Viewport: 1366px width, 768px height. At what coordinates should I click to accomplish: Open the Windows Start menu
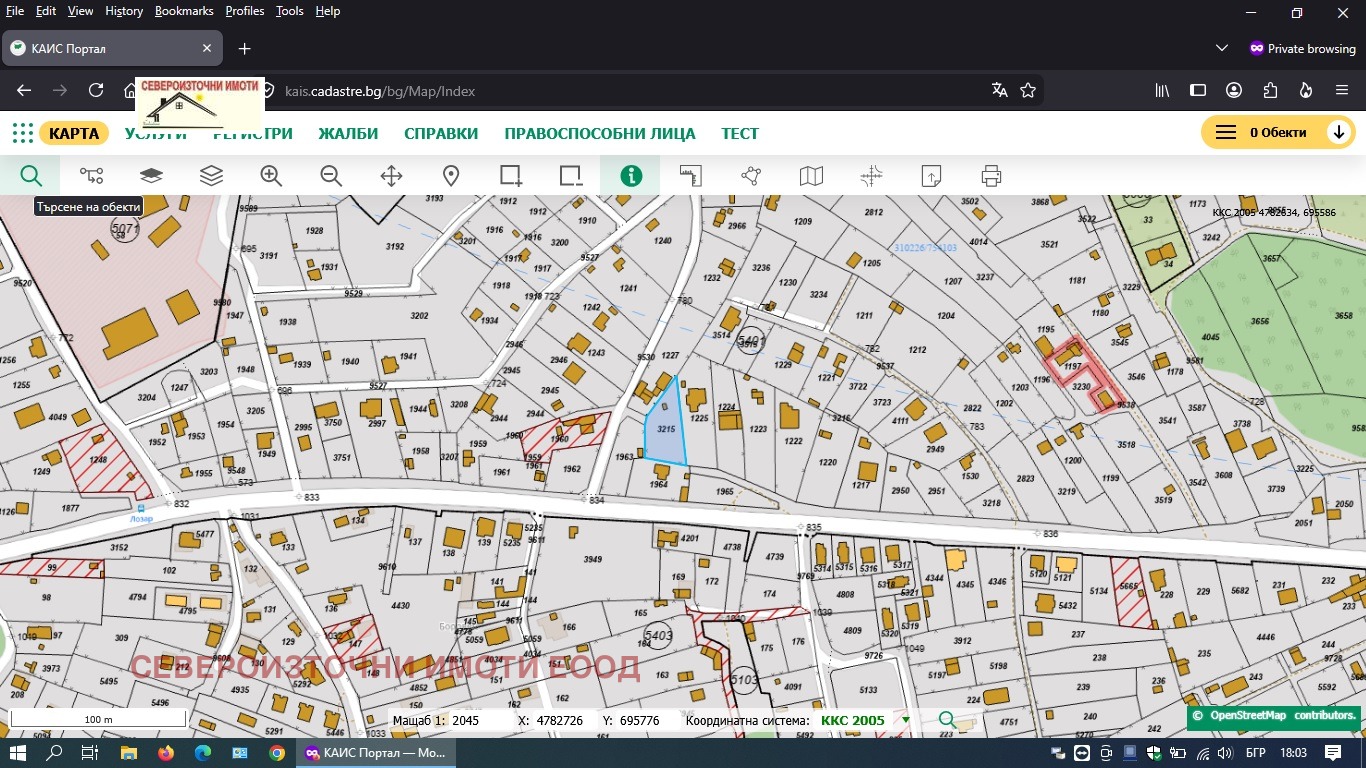point(17,752)
